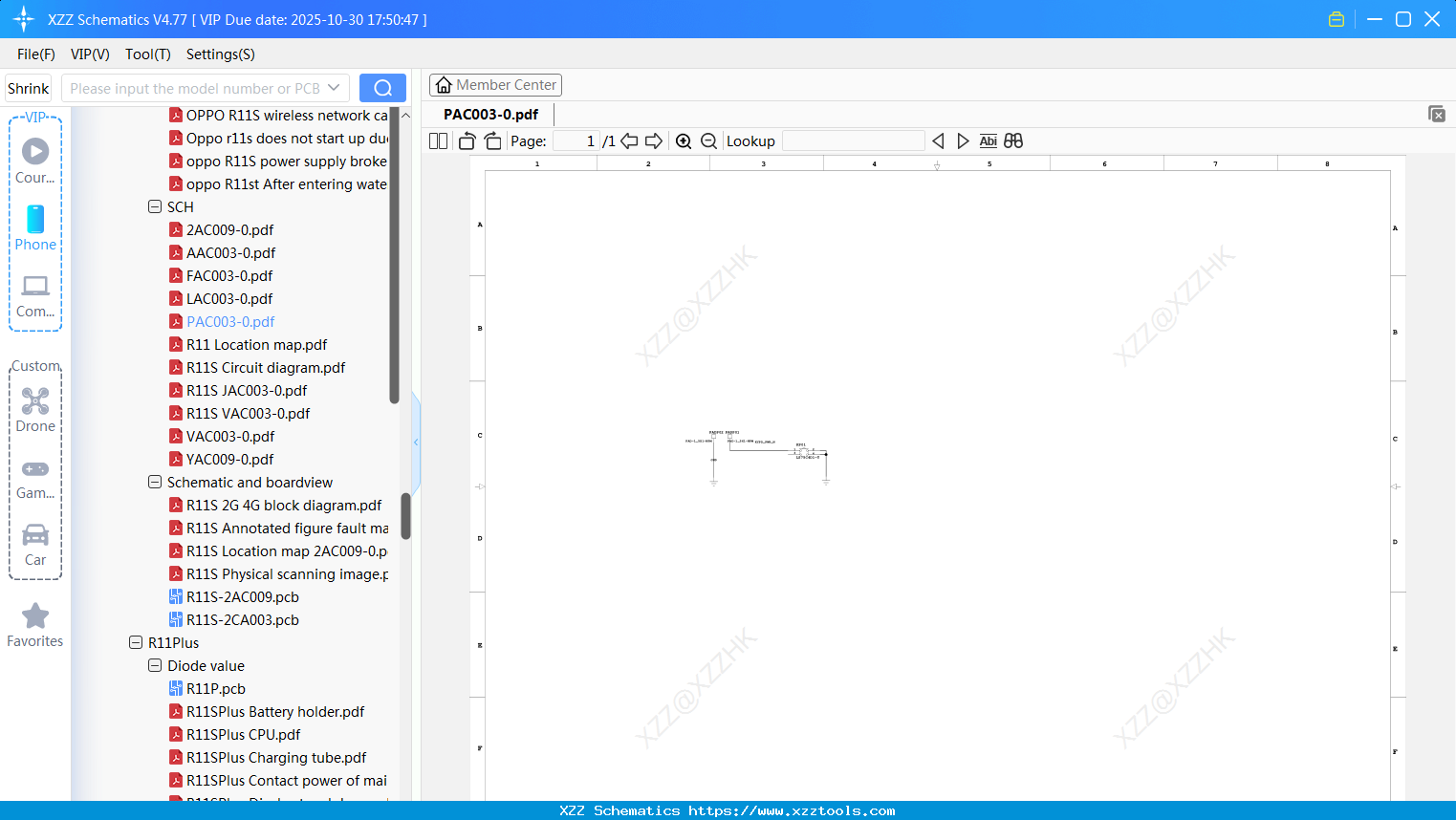Screen dimensions: 1456x820
Task: Find next lookup match
Action: (963, 141)
